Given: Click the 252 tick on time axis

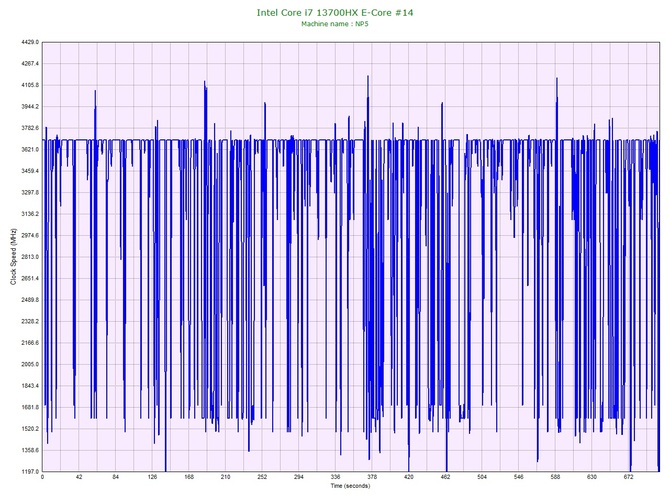Looking at the screenshot, I should click(x=262, y=477).
